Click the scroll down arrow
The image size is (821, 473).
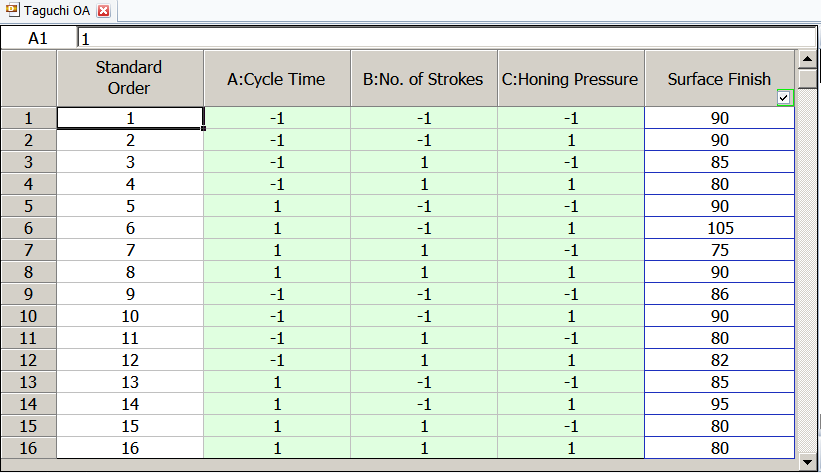(x=807, y=463)
